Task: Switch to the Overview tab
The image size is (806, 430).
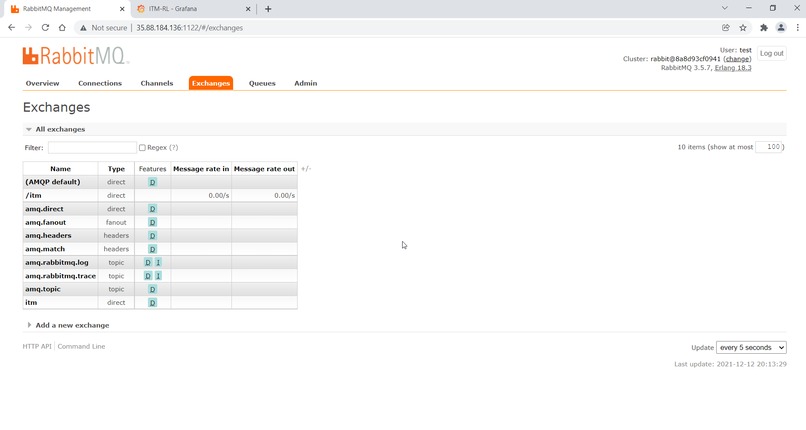Action: pyautogui.click(x=42, y=83)
